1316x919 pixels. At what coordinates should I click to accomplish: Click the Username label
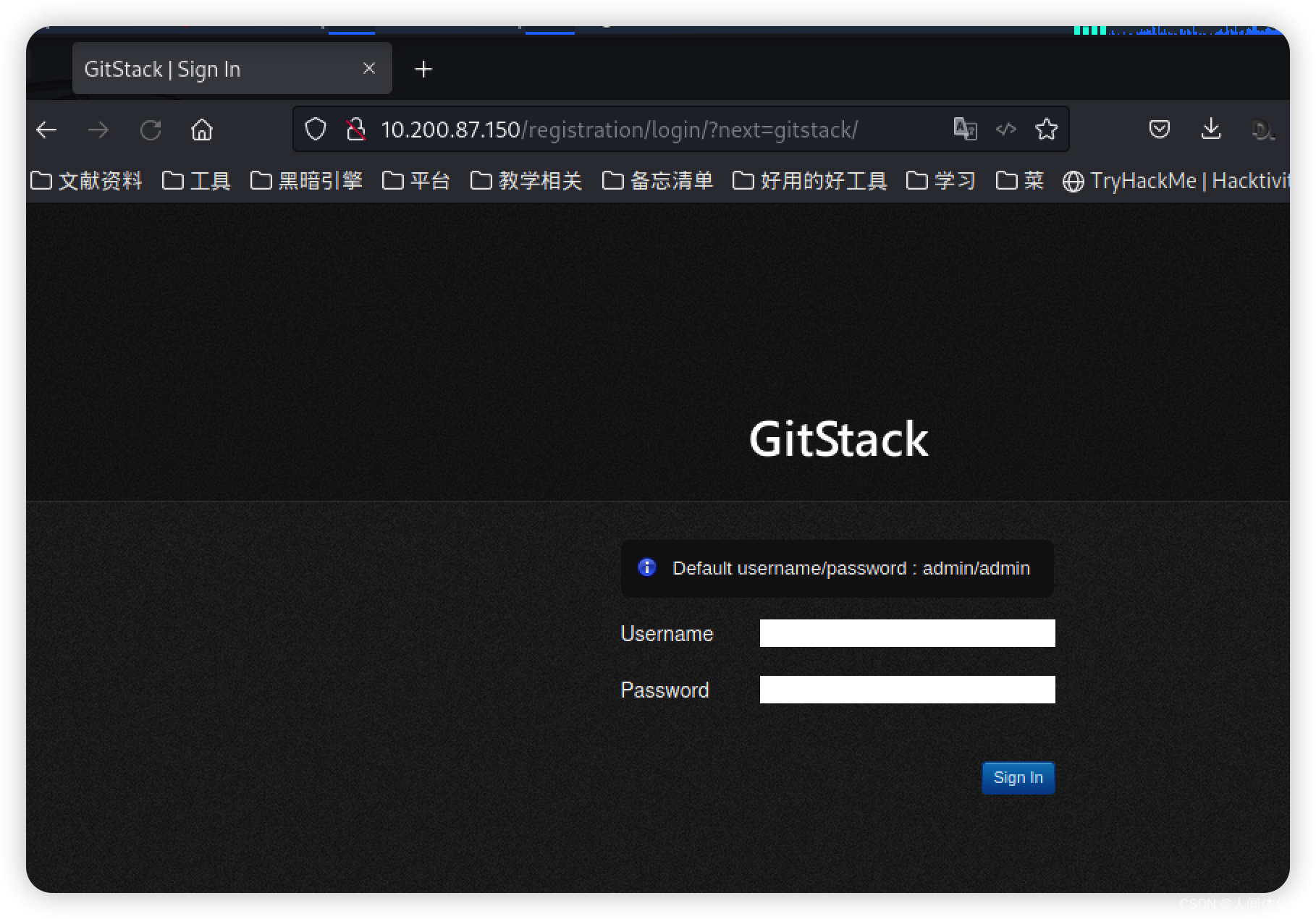click(x=667, y=634)
